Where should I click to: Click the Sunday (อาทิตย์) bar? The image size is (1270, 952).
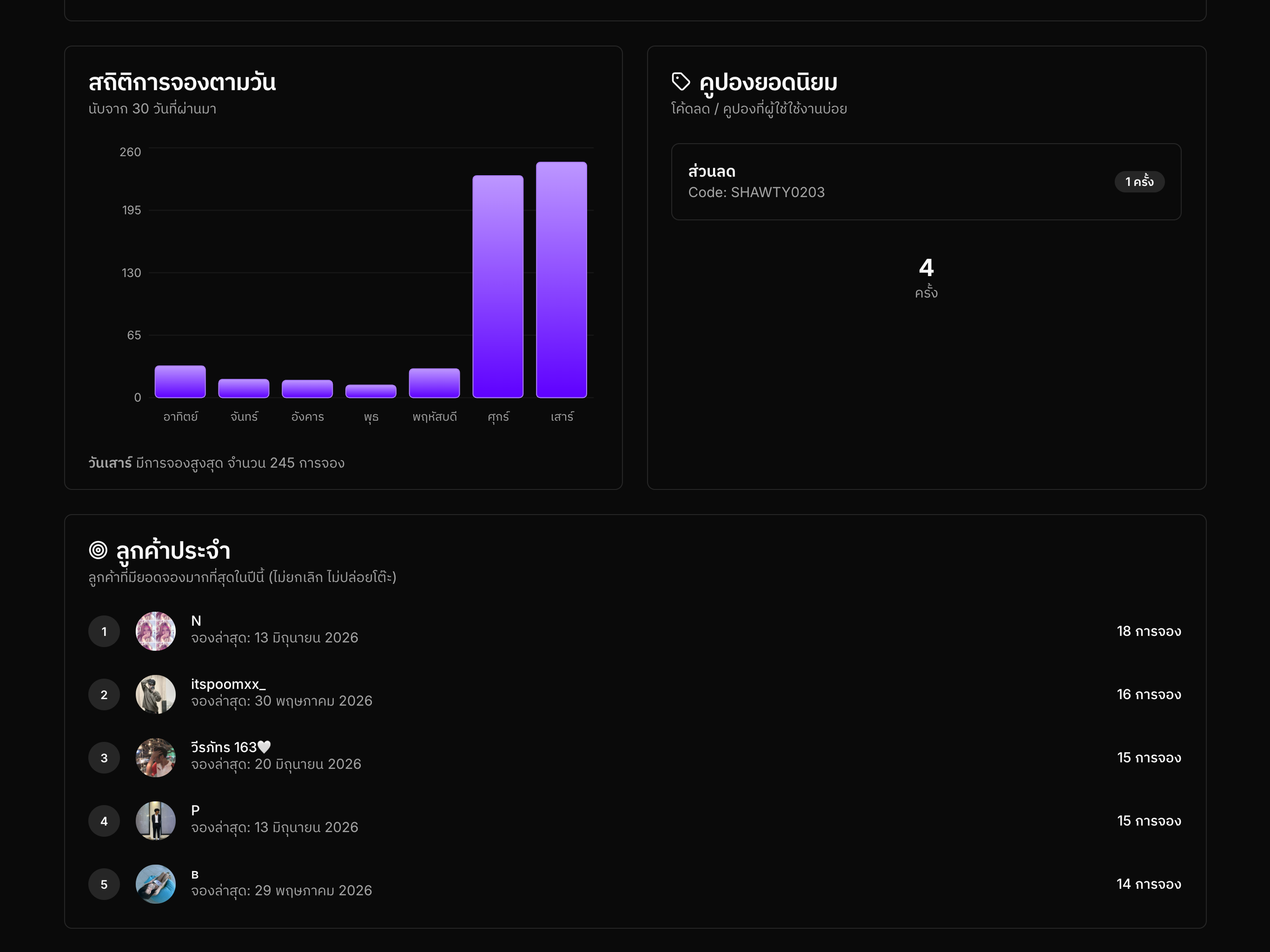(x=180, y=381)
